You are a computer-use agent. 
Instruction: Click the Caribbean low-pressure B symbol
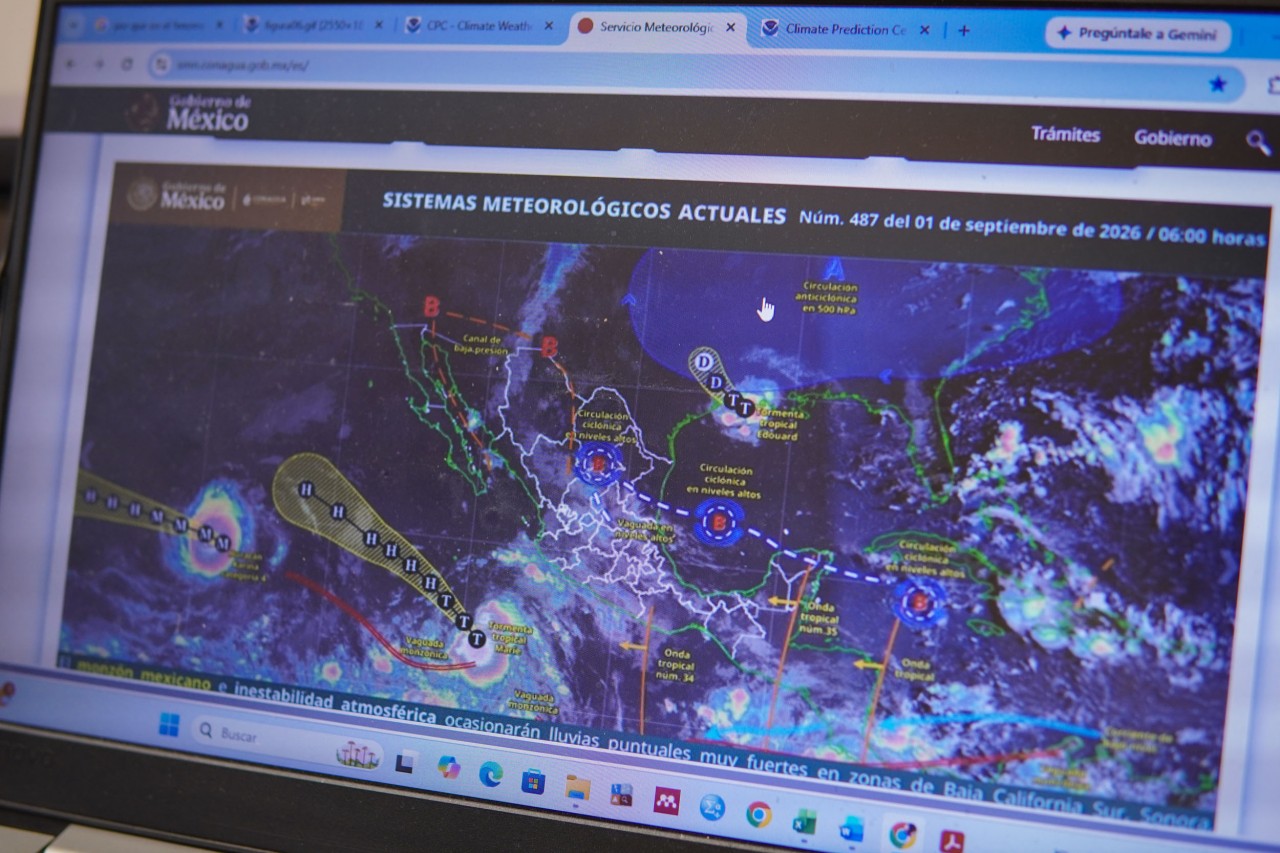919,602
